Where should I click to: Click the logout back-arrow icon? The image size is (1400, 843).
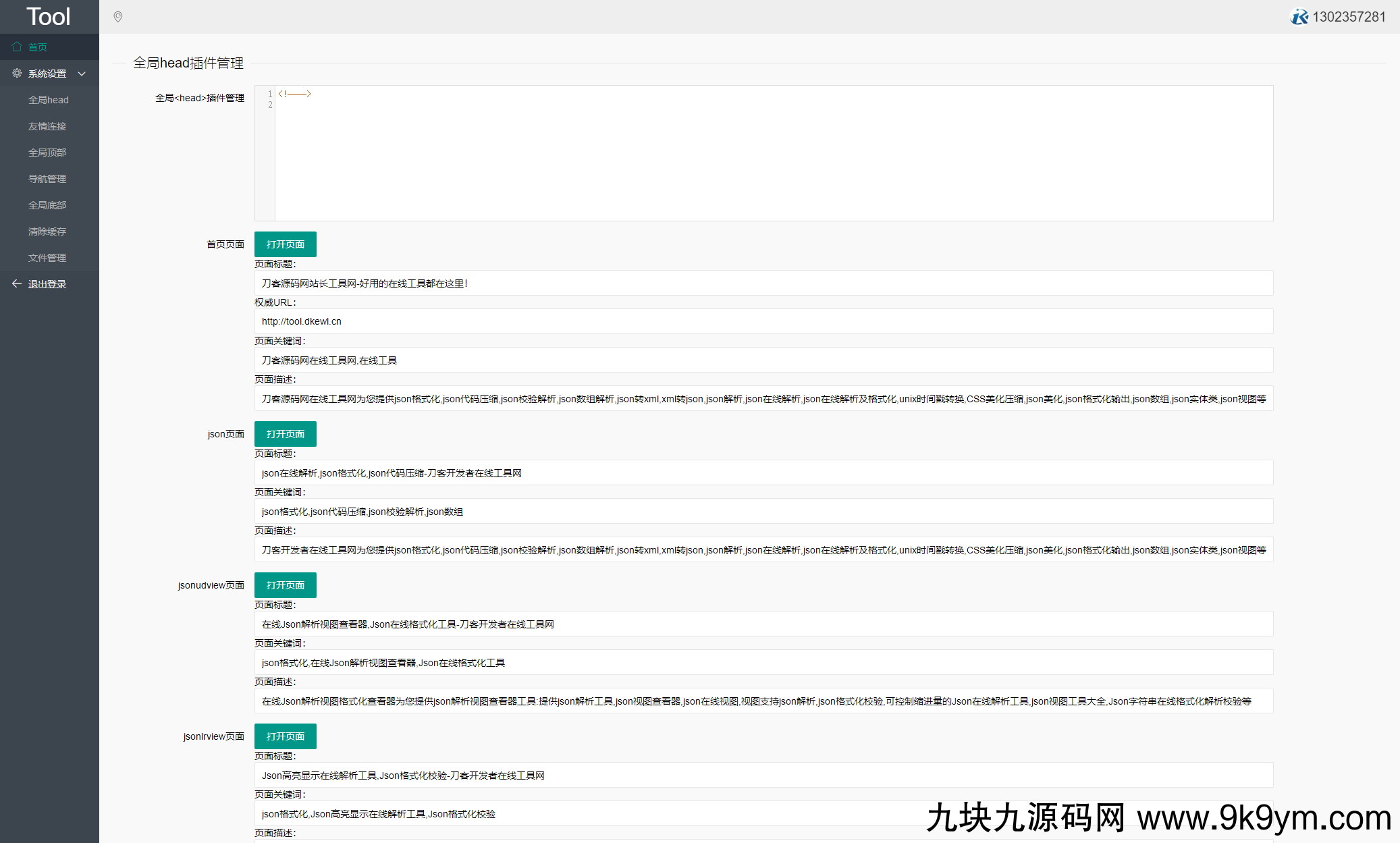17,283
